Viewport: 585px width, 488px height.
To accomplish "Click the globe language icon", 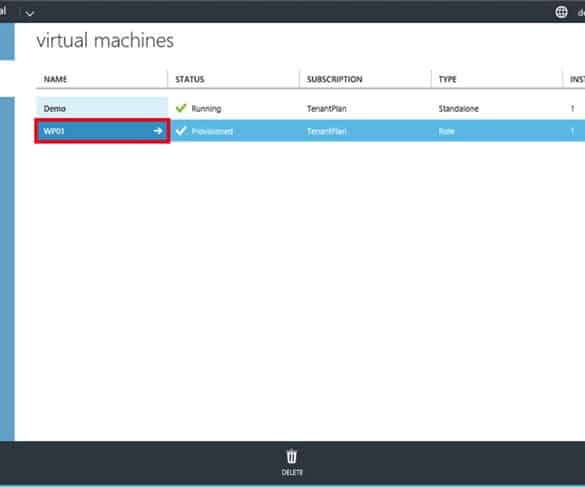I will tap(561, 12).
